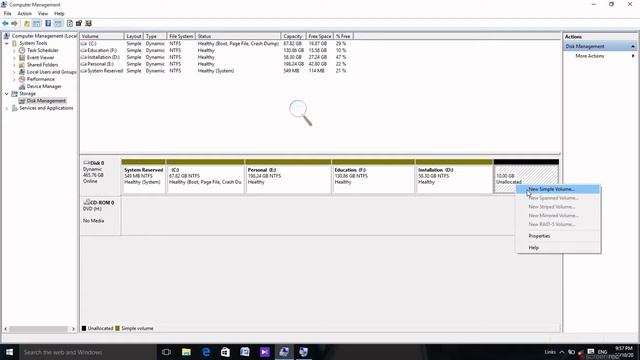The width and height of the screenshot is (640, 360).
Task: Open the purple video app on taskbar
Action: (264, 352)
